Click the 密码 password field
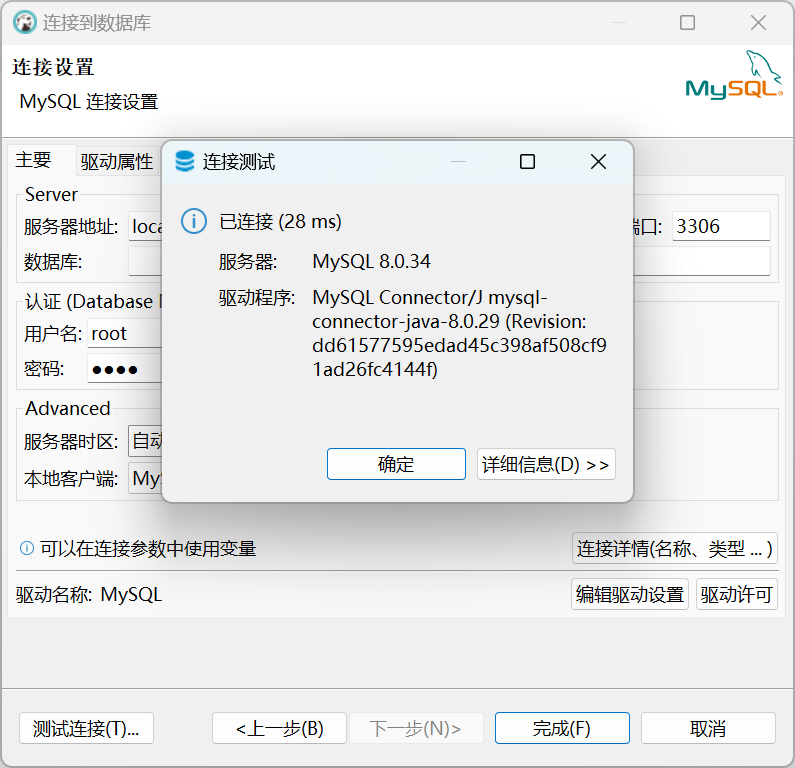 (x=125, y=369)
